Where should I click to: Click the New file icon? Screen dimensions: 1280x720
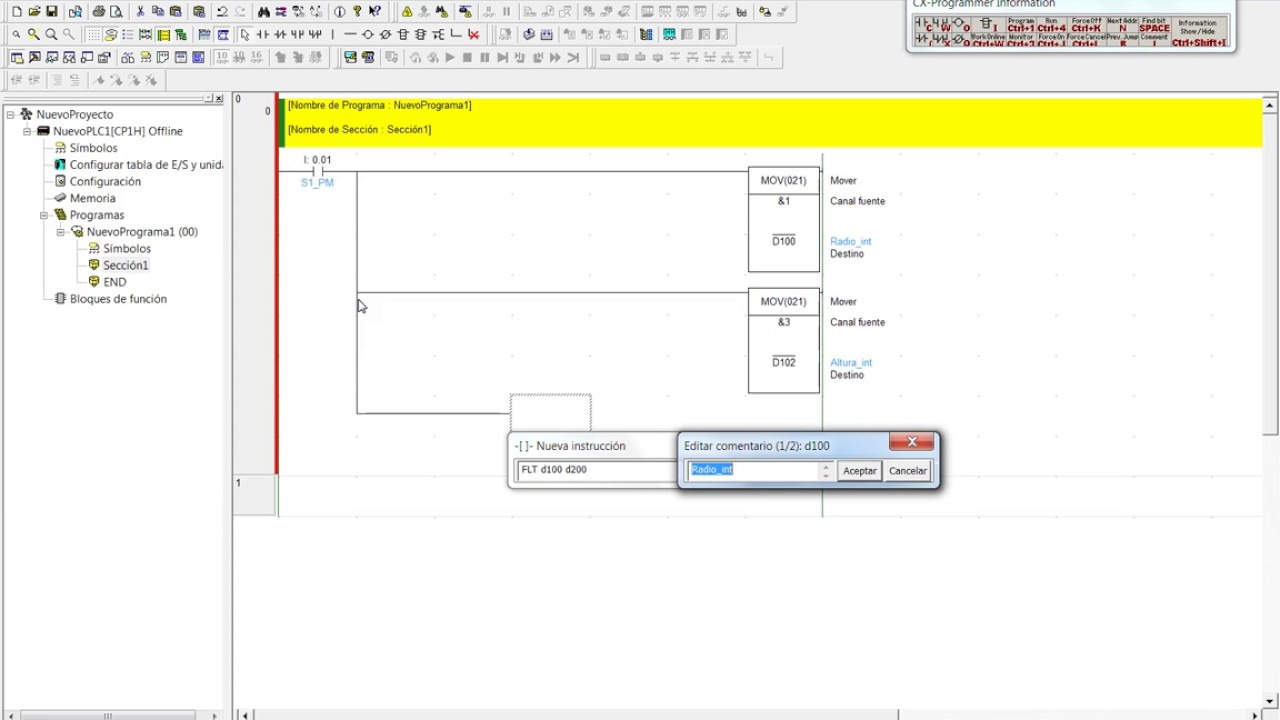click(x=17, y=12)
